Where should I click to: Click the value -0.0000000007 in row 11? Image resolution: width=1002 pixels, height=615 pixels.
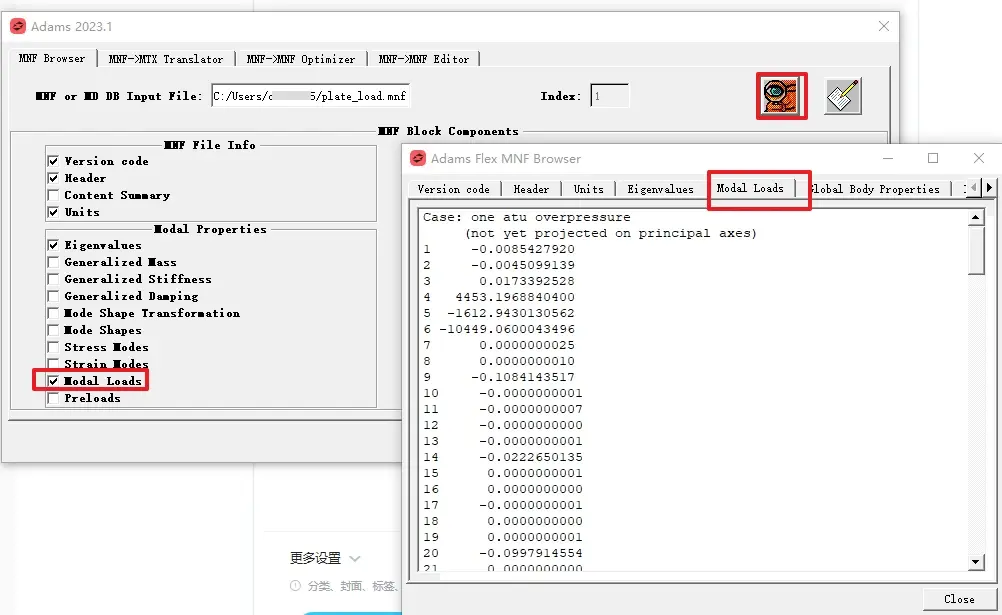coord(530,409)
